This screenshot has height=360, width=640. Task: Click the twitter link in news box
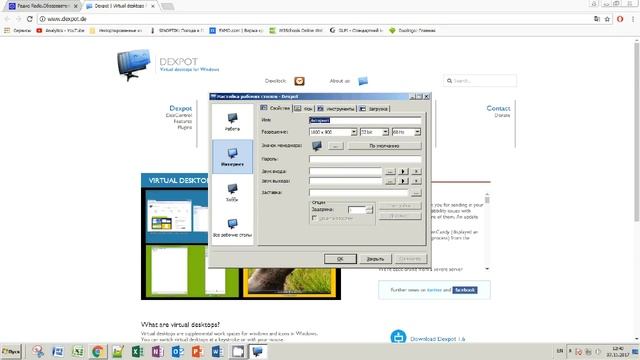coord(434,290)
